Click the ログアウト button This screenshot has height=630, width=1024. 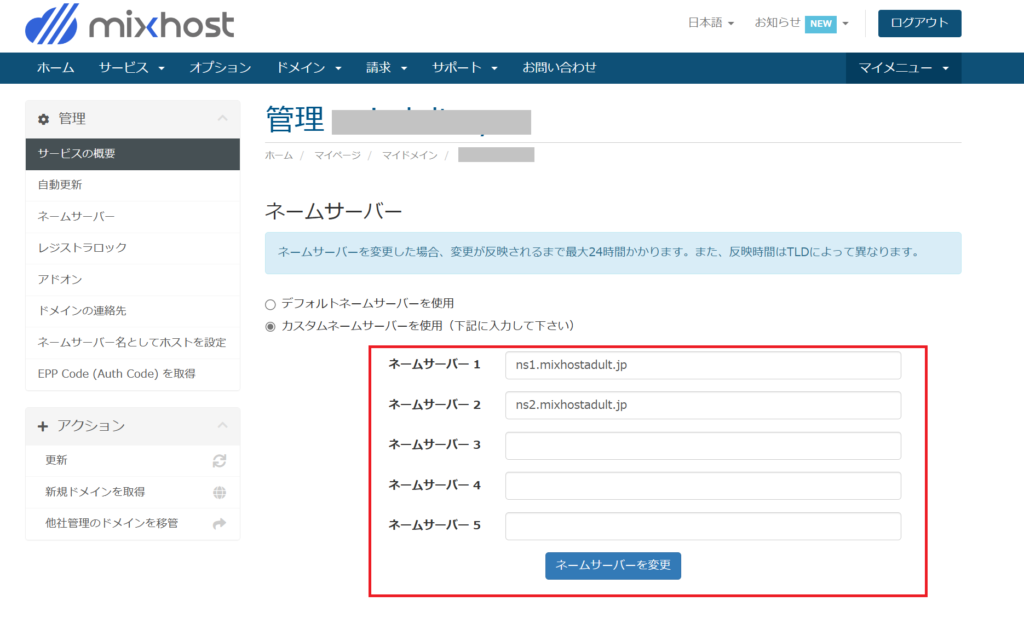click(x=919, y=23)
